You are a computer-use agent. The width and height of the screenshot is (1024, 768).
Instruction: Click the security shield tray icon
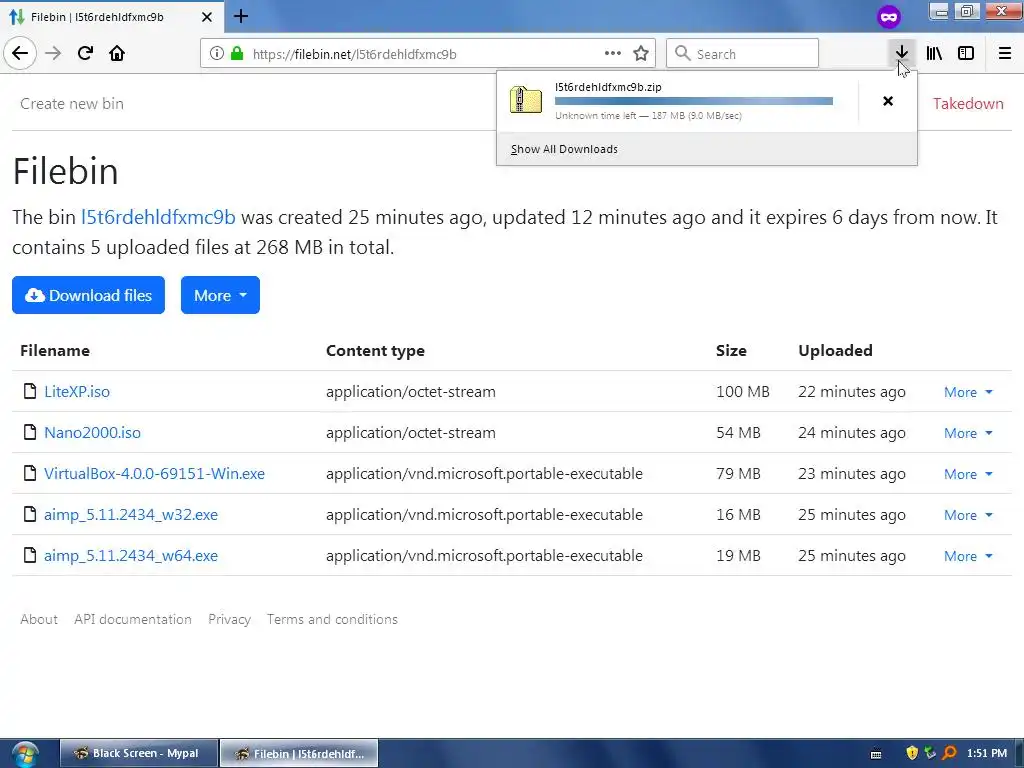point(912,753)
